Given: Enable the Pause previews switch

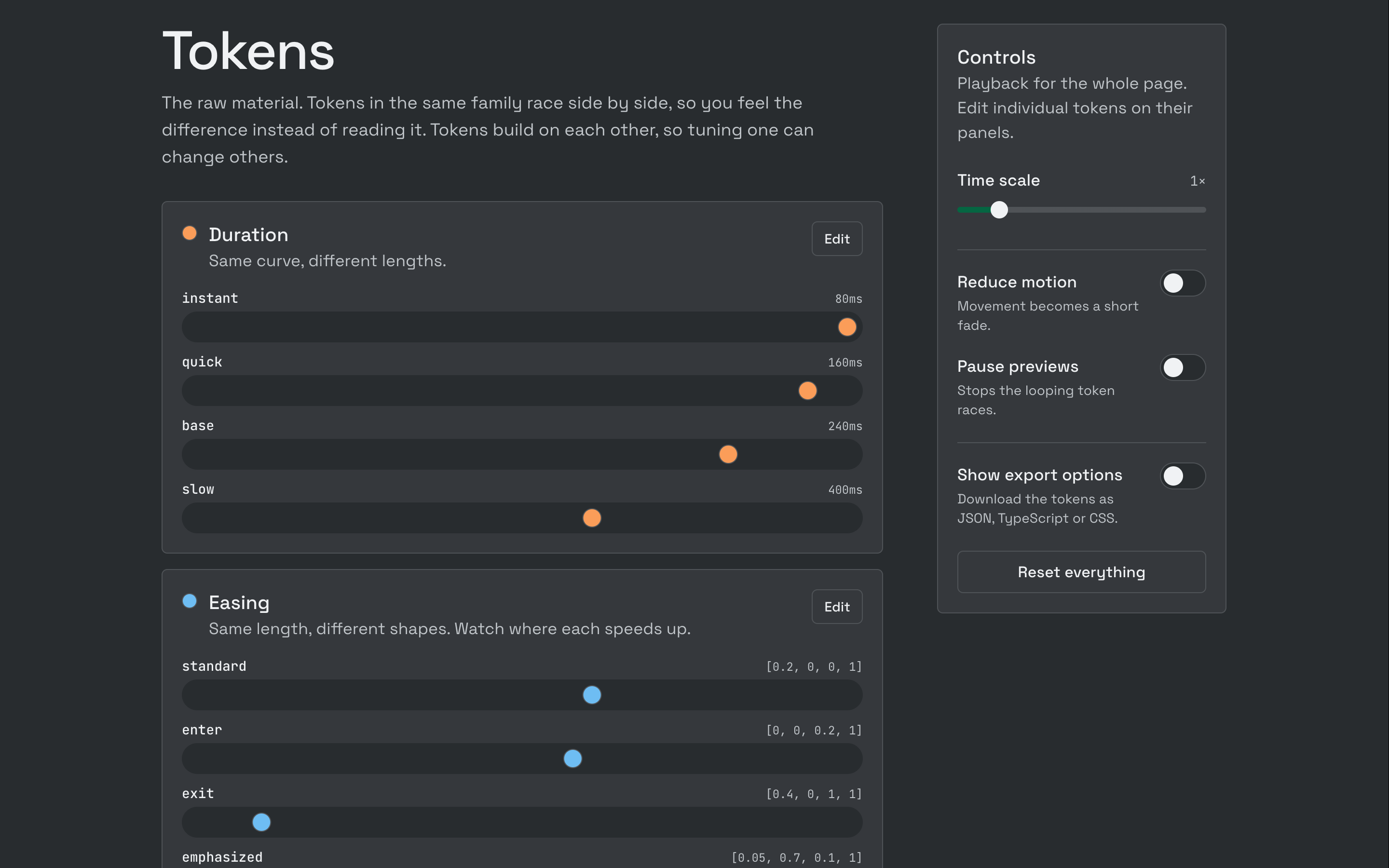Looking at the screenshot, I should tap(1183, 367).
